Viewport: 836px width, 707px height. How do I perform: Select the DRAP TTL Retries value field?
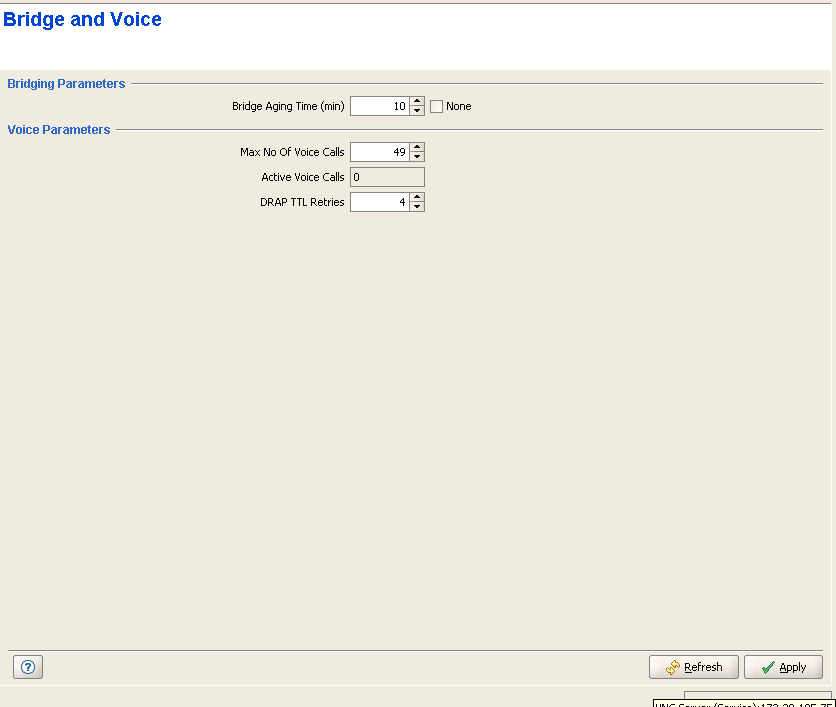(380, 202)
